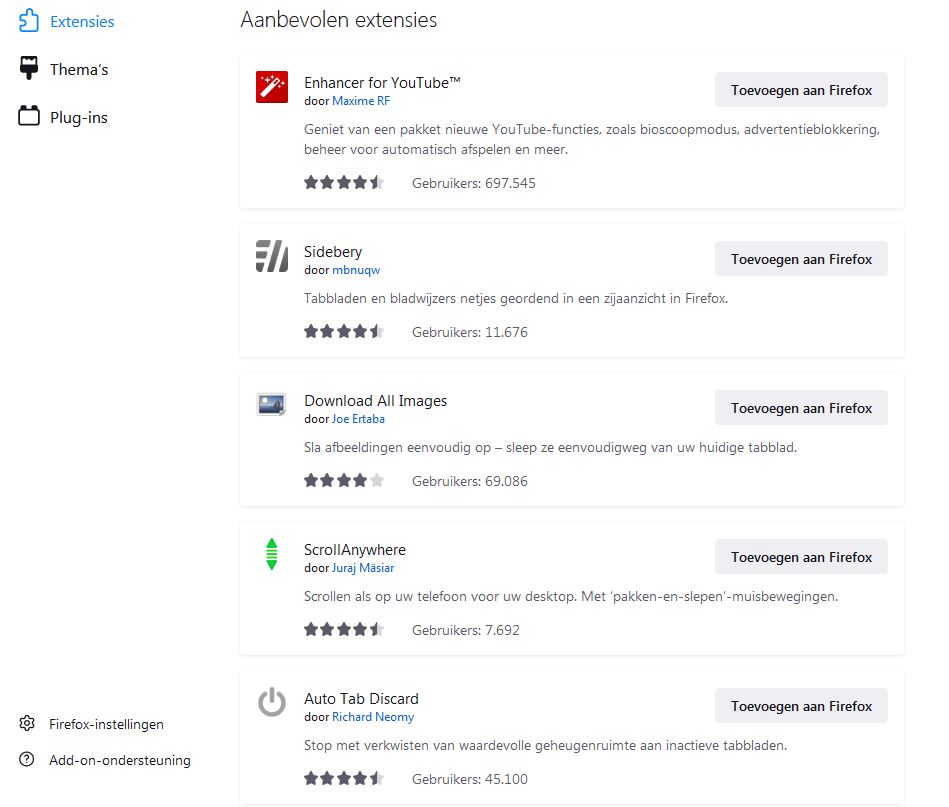Click the Add-on-ondersteuning question mark icon
Screen dimensions: 949x807
pyautogui.click(x=28, y=760)
